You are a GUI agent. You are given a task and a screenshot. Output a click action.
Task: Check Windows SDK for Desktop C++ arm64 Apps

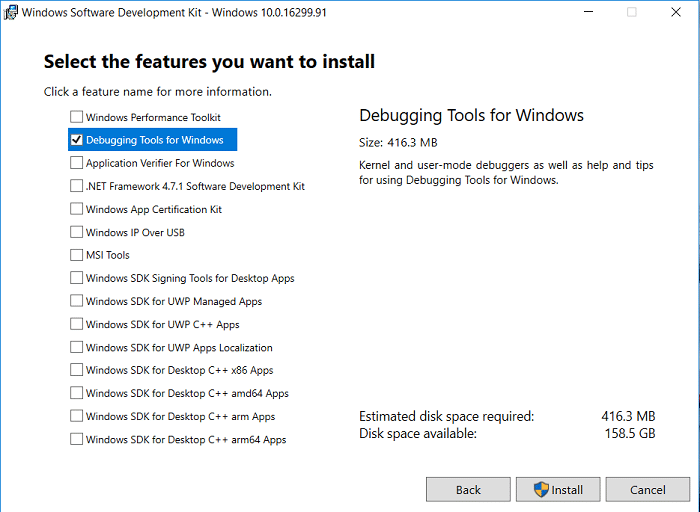point(77,439)
